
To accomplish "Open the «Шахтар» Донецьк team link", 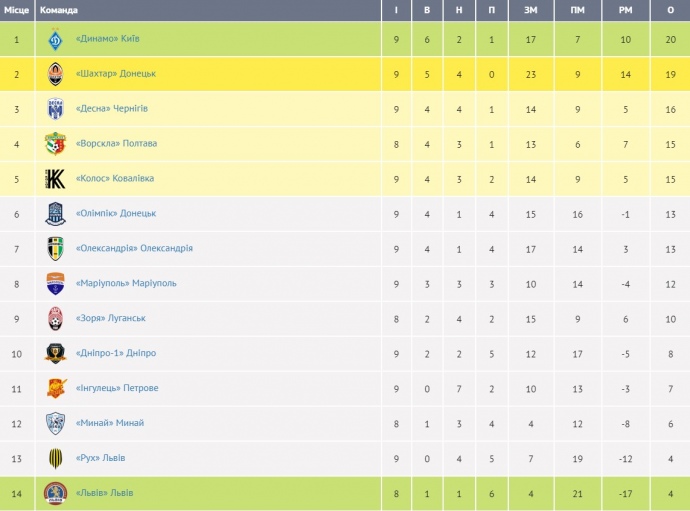I will pos(115,74).
